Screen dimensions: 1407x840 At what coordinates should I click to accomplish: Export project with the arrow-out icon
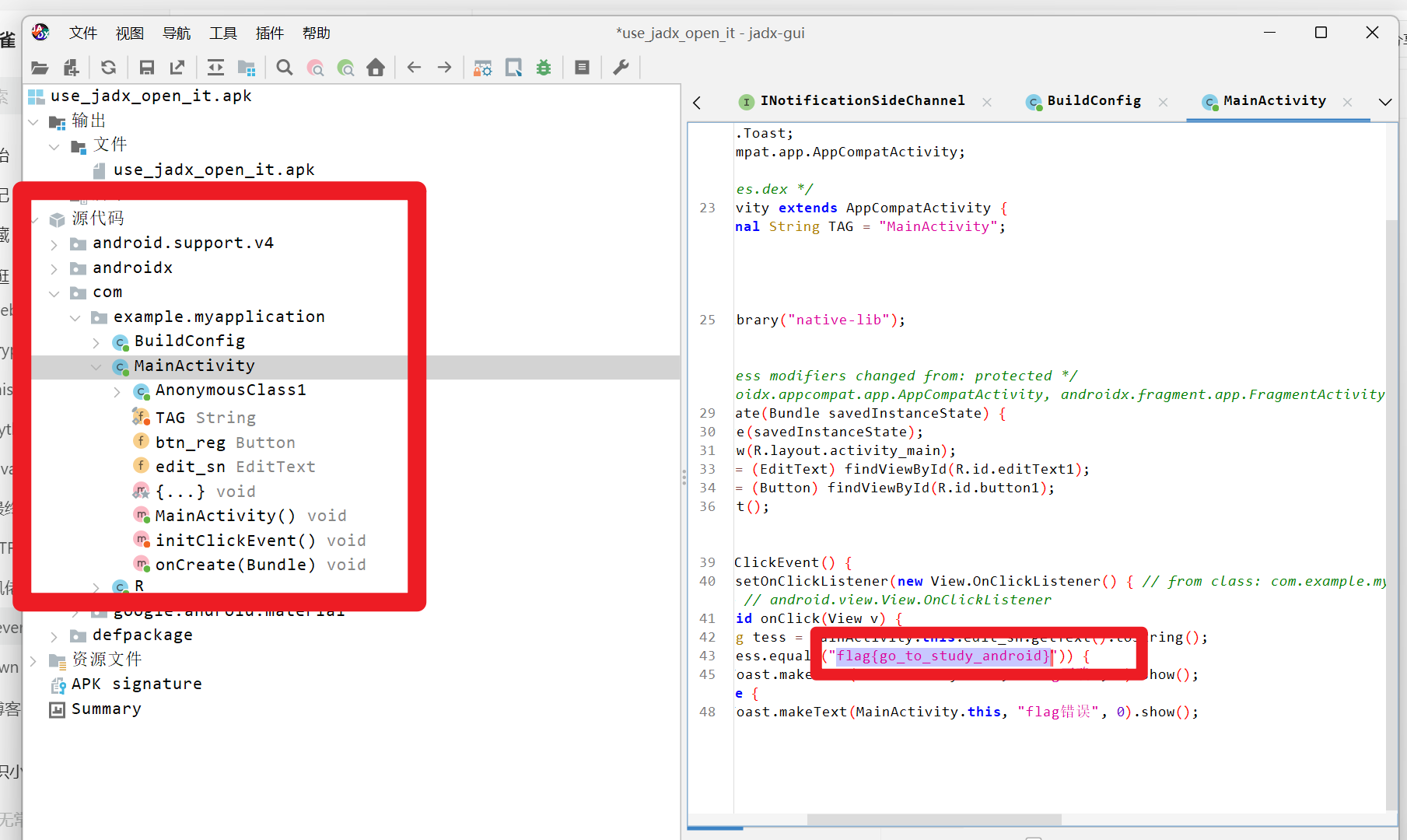[177, 68]
